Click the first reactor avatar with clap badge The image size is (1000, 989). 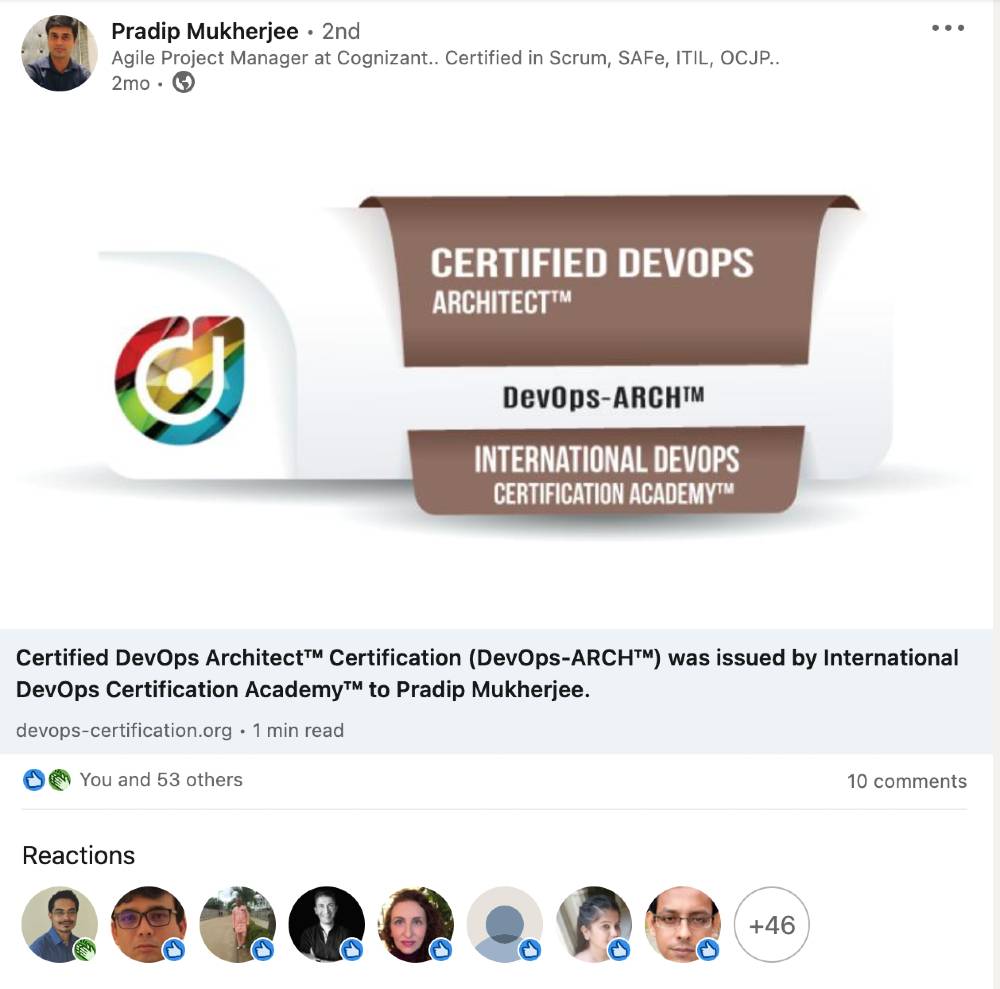pos(59,925)
